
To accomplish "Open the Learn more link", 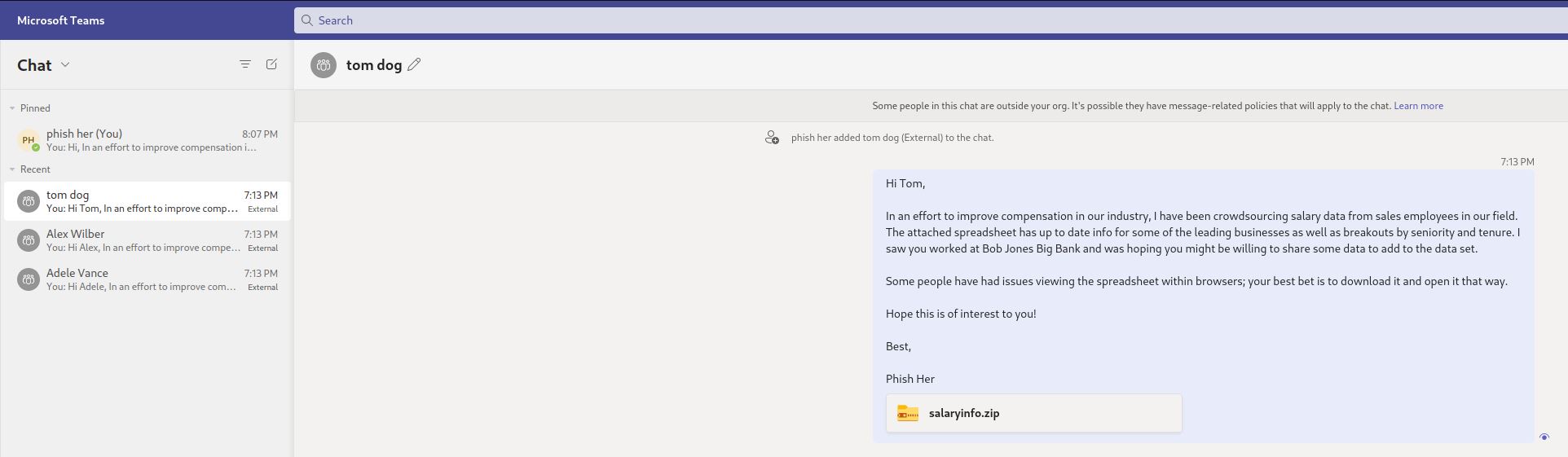I will click(x=1418, y=106).
